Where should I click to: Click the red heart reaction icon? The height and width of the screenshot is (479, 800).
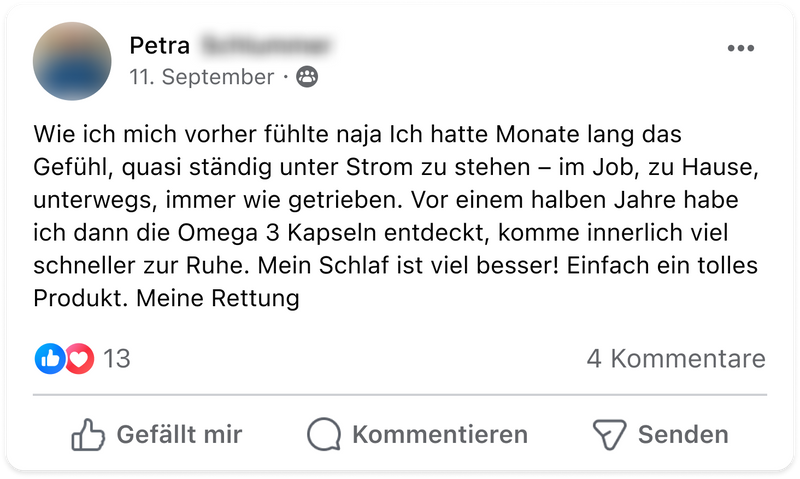coord(79,358)
